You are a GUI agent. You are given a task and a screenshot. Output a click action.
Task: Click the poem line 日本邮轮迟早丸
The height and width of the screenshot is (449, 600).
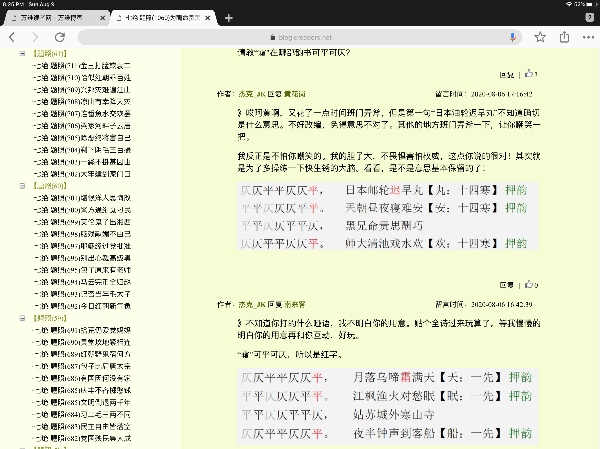click(x=384, y=190)
